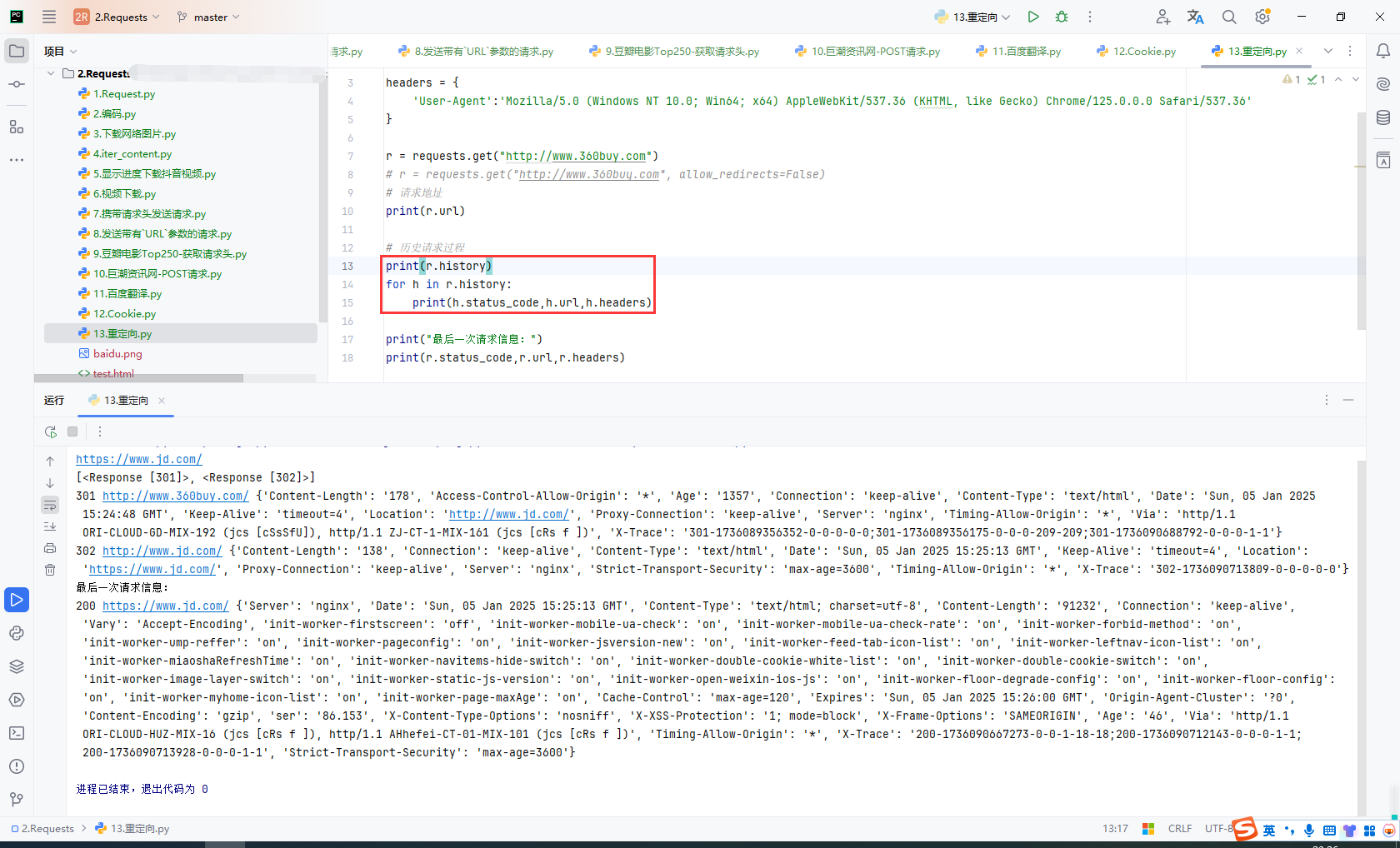Click the CRLF line separator in the status bar

coord(1180,829)
